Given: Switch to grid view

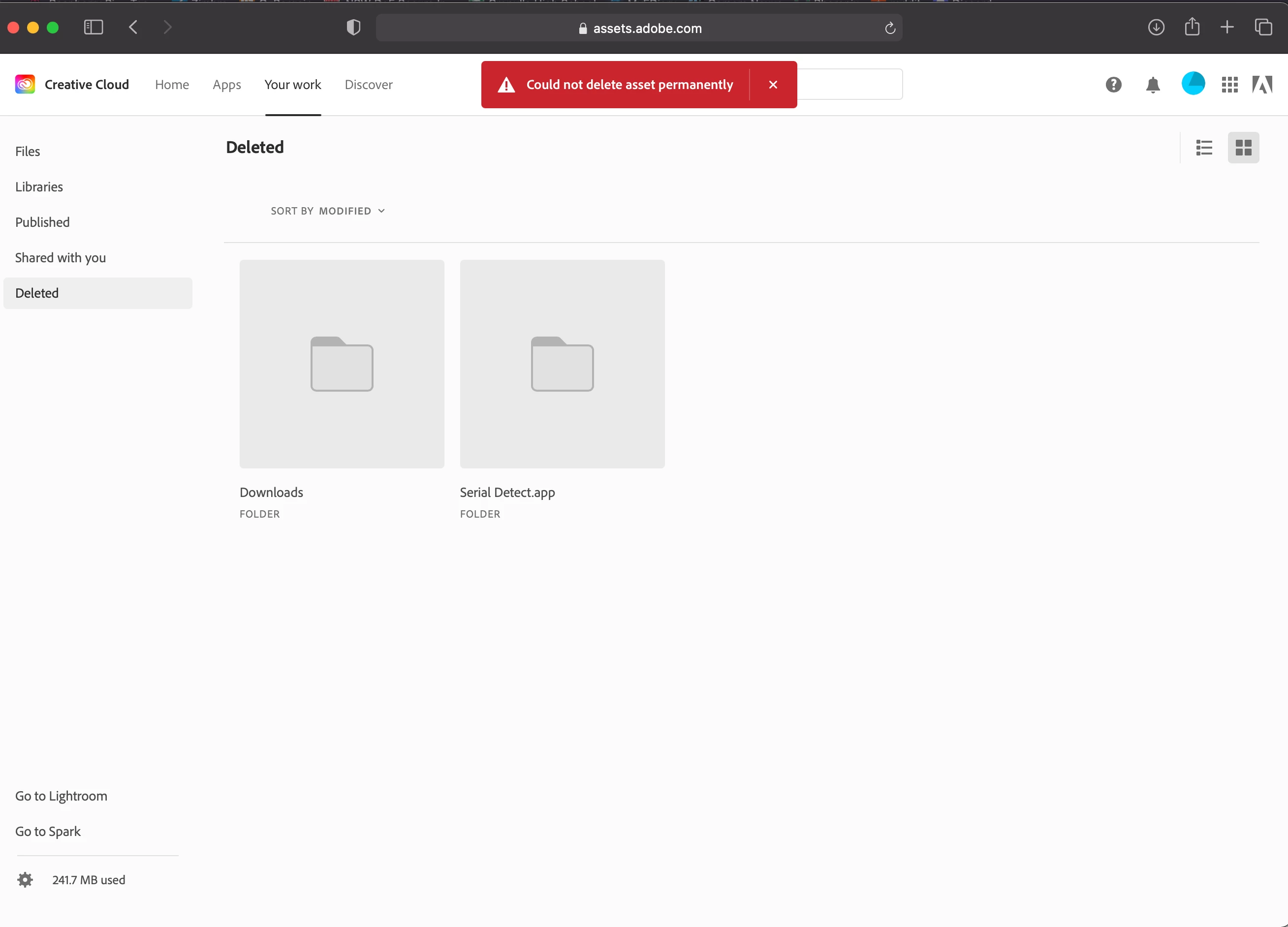Looking at the screenshot, I should 1243,148.
